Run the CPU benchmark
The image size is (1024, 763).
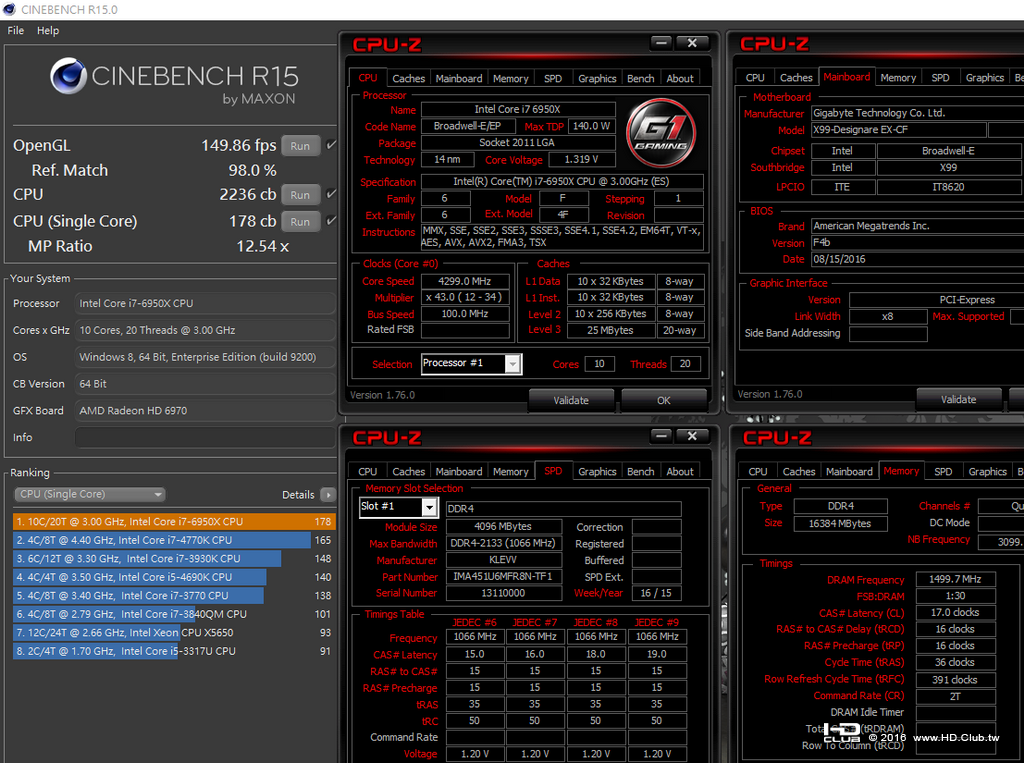[x=300, y=195]
